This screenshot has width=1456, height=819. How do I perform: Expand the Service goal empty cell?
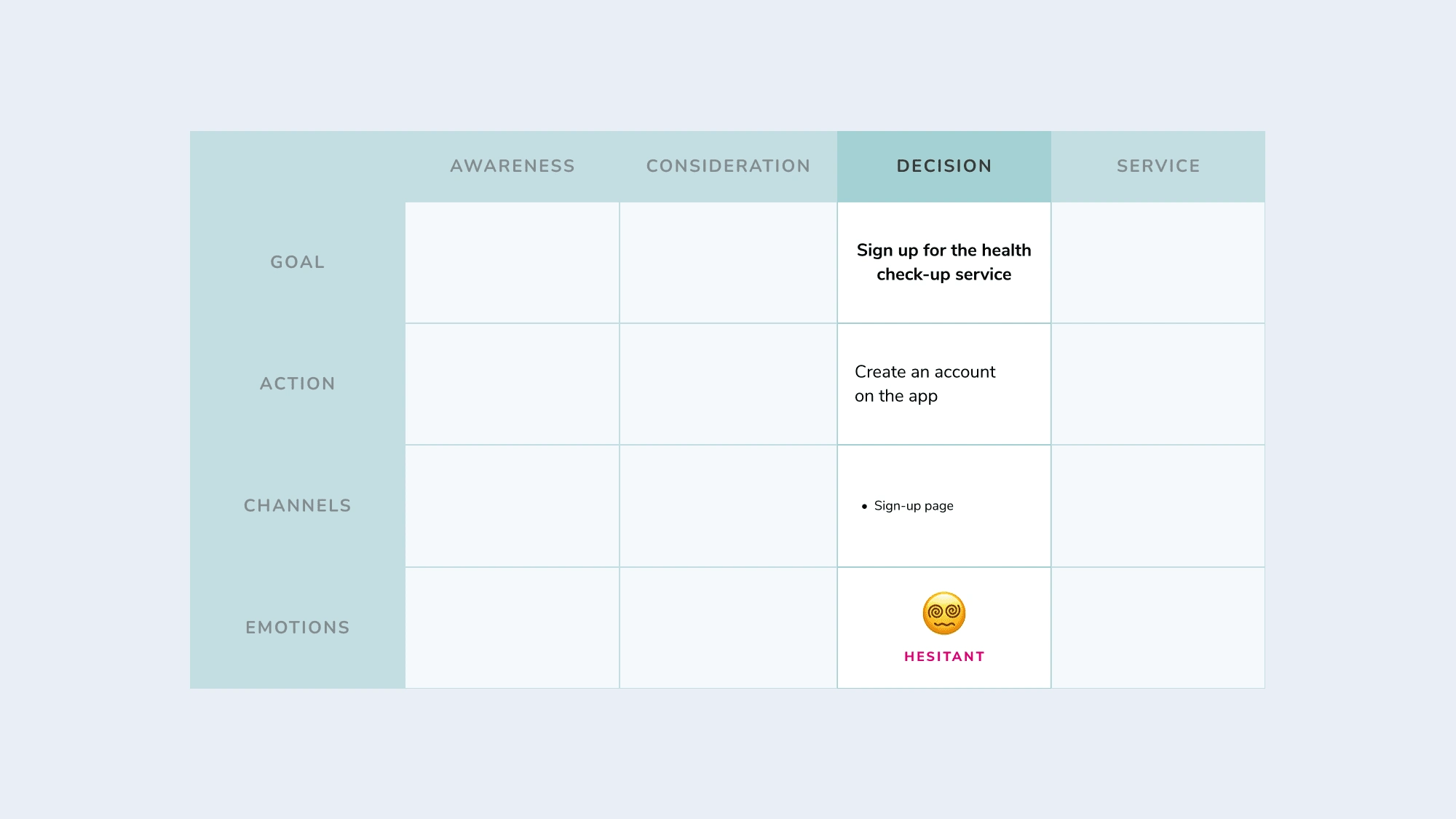[1157, 262]
